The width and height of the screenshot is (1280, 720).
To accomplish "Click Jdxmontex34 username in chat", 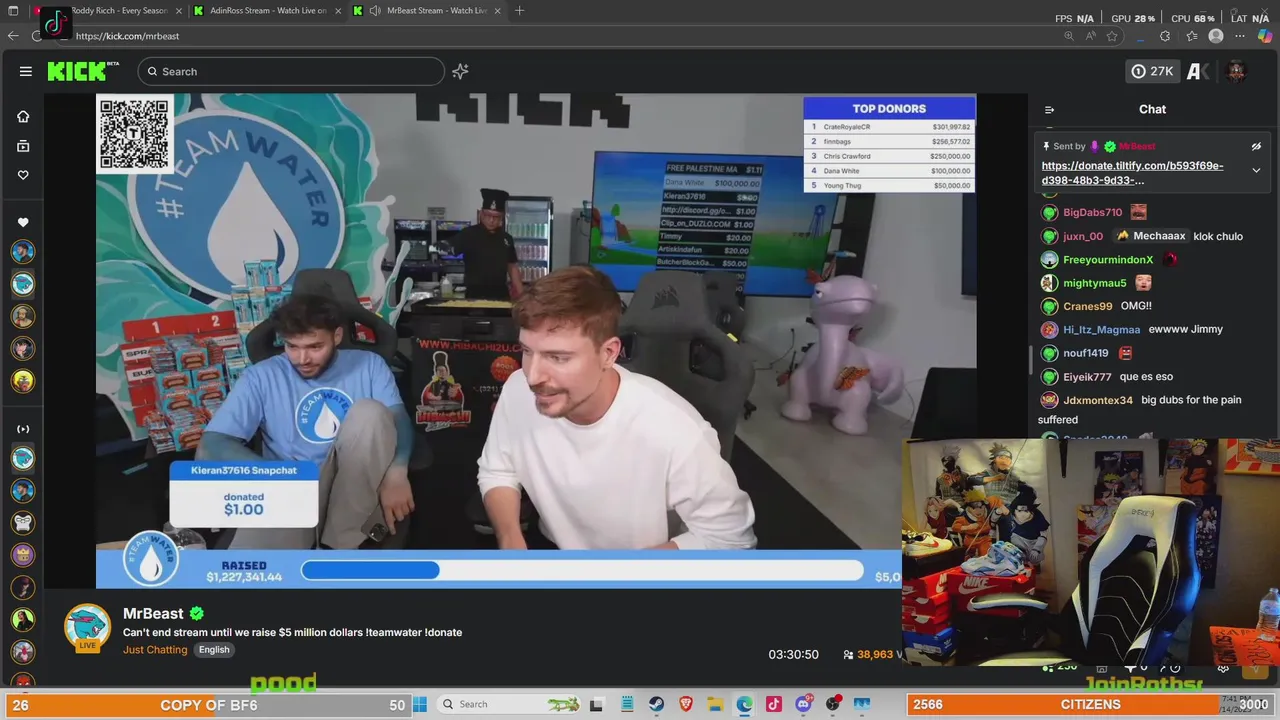I will (x=1098, y=400).
